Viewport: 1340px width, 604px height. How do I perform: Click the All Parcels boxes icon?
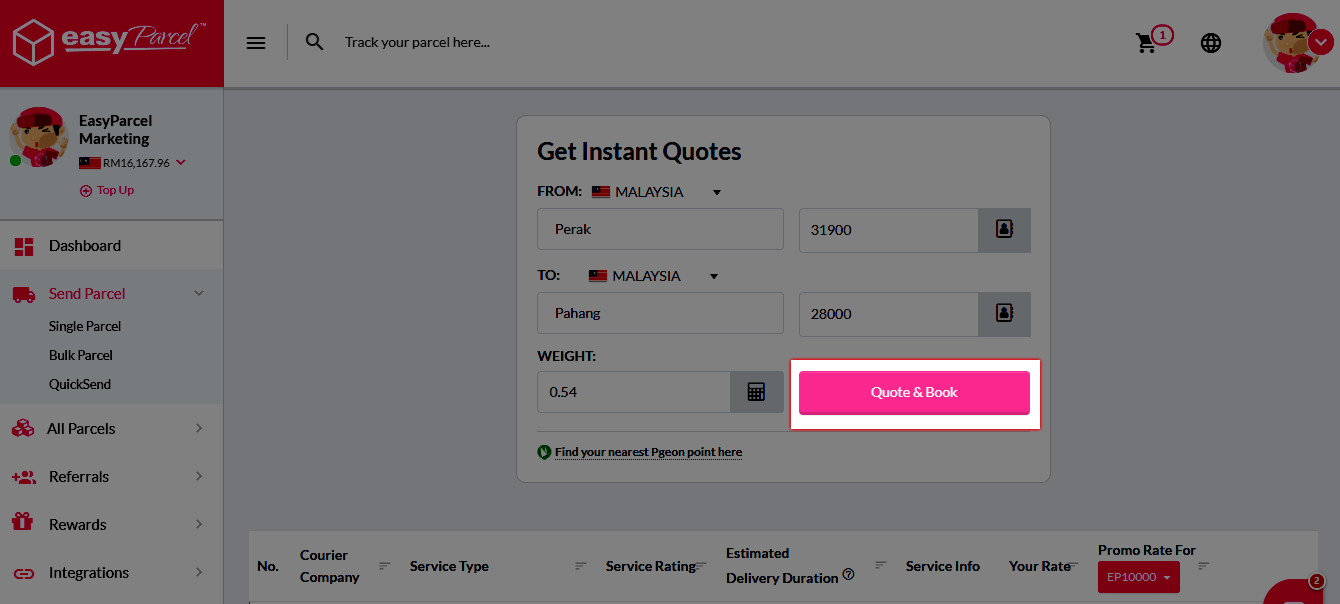23,428
